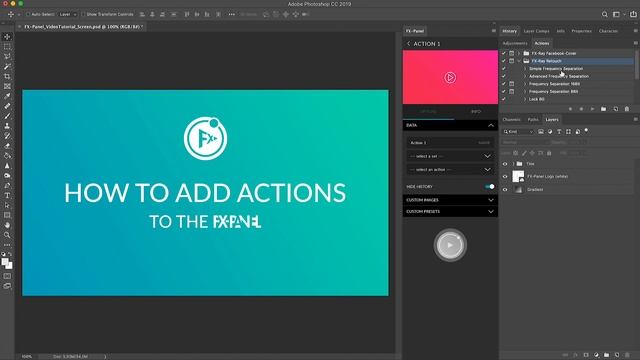Collapse the DATA section
Image resolution: width=640 pixels, height=360 pixels.
point(491,125)
